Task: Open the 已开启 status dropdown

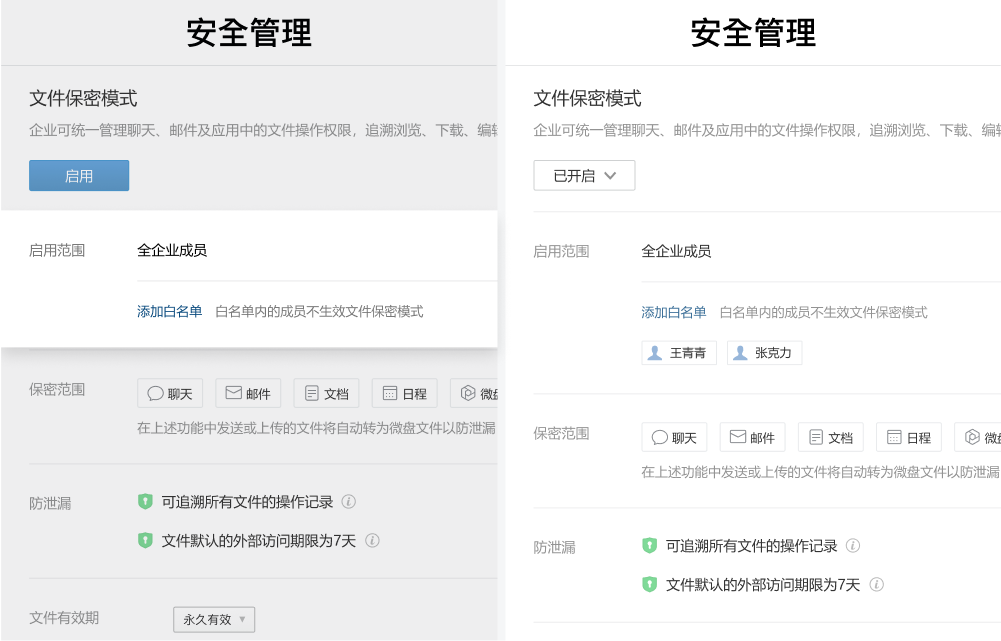Action: [584, 176]
